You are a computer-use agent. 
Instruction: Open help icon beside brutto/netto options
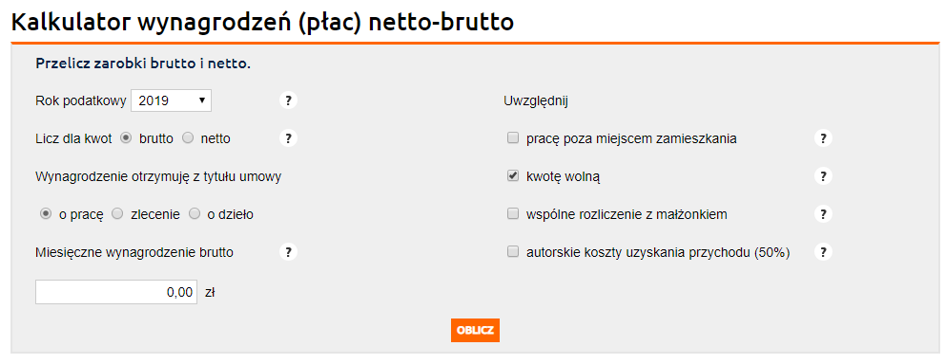tap(288, 139)
